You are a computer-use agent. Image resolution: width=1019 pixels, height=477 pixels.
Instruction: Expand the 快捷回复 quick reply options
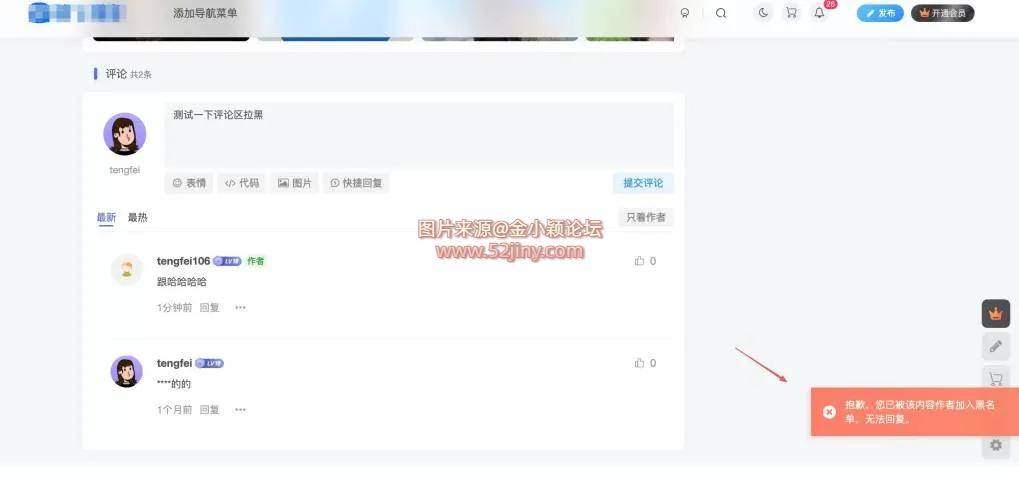click(356, 183)
